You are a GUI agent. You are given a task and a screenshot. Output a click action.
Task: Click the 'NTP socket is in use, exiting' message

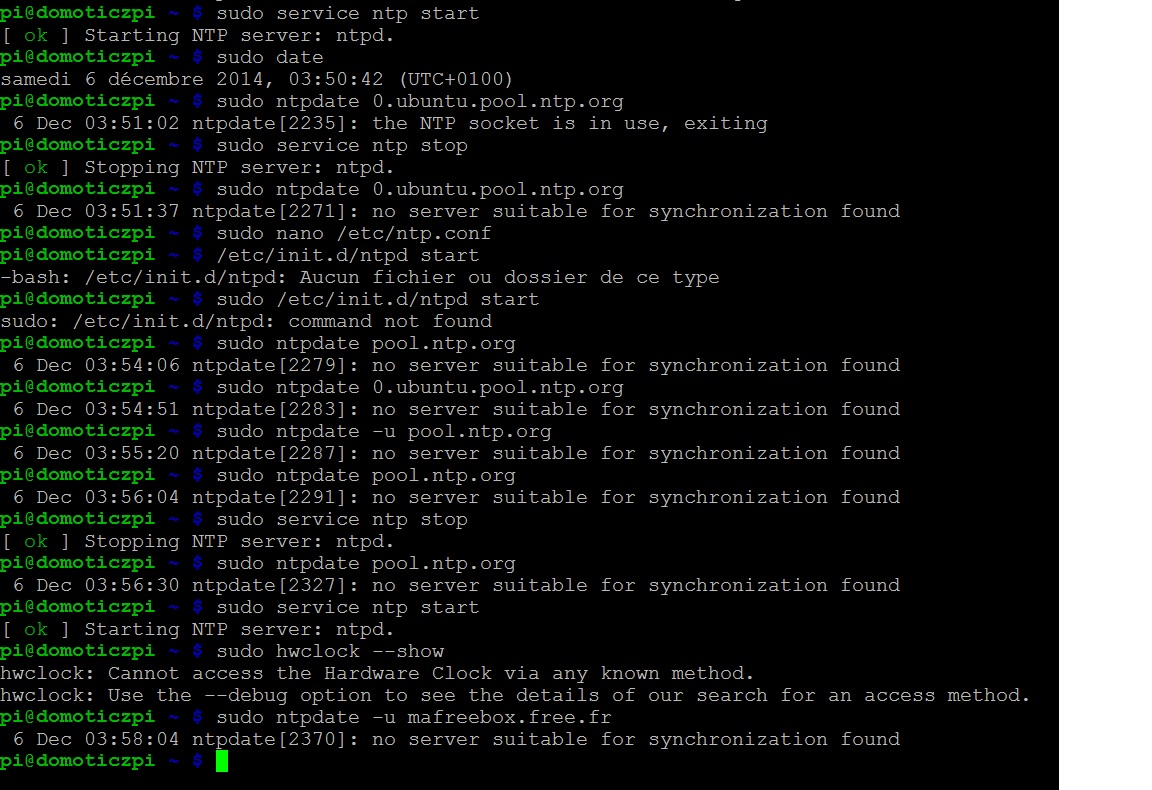570,123
